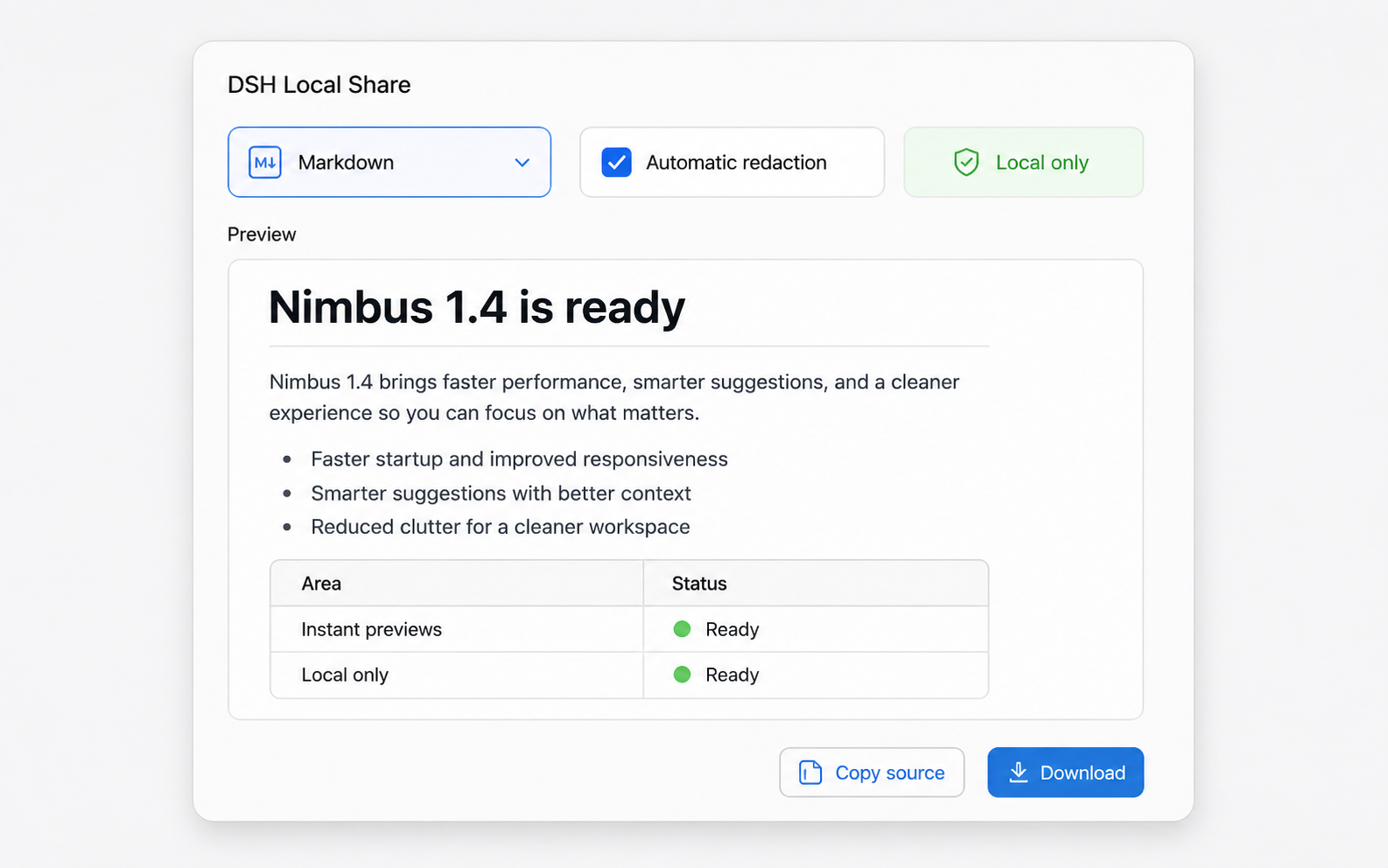The height and width of the screenshot is (868, 1388).
Task: Click the green status dot for Local only row
Action: (x=682, y=675)
